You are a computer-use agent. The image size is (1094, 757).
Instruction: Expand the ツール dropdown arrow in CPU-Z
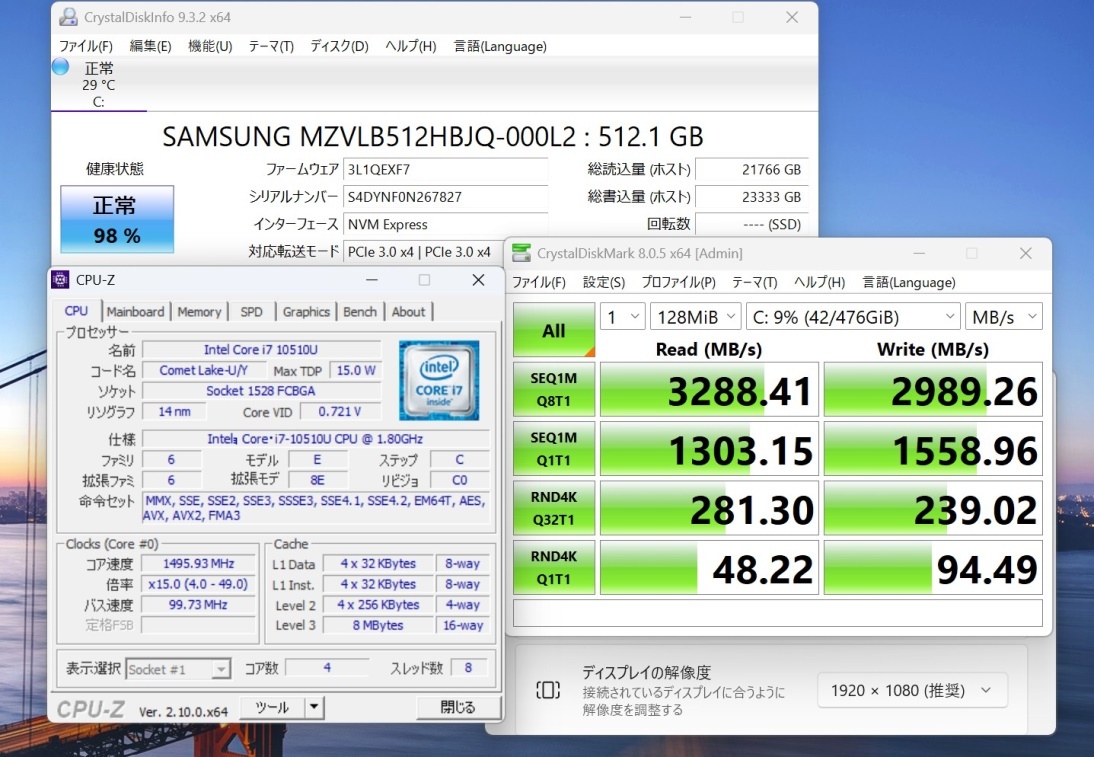point(314,707)
